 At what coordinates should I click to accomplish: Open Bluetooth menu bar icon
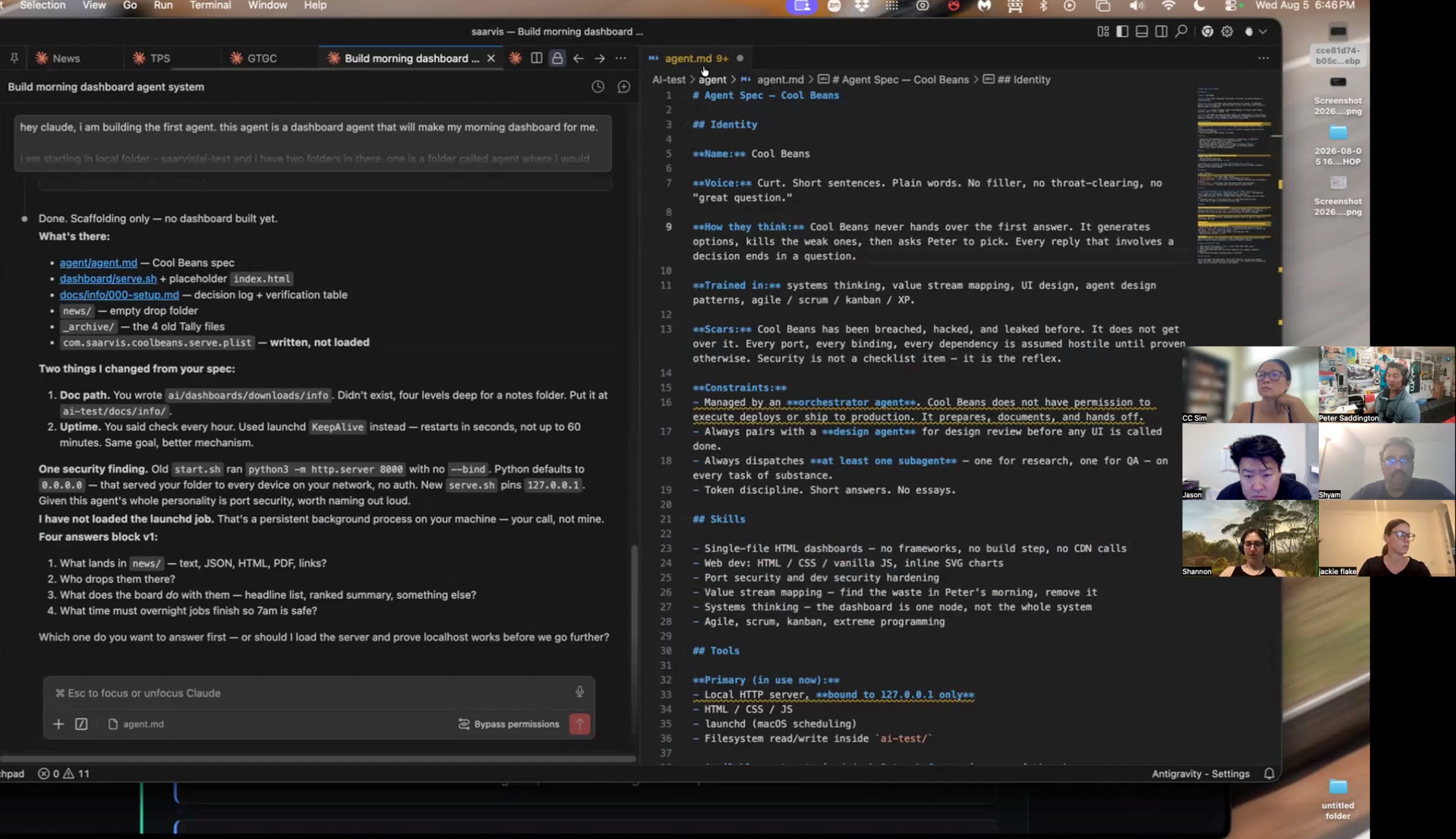[x=1043, y=6]
